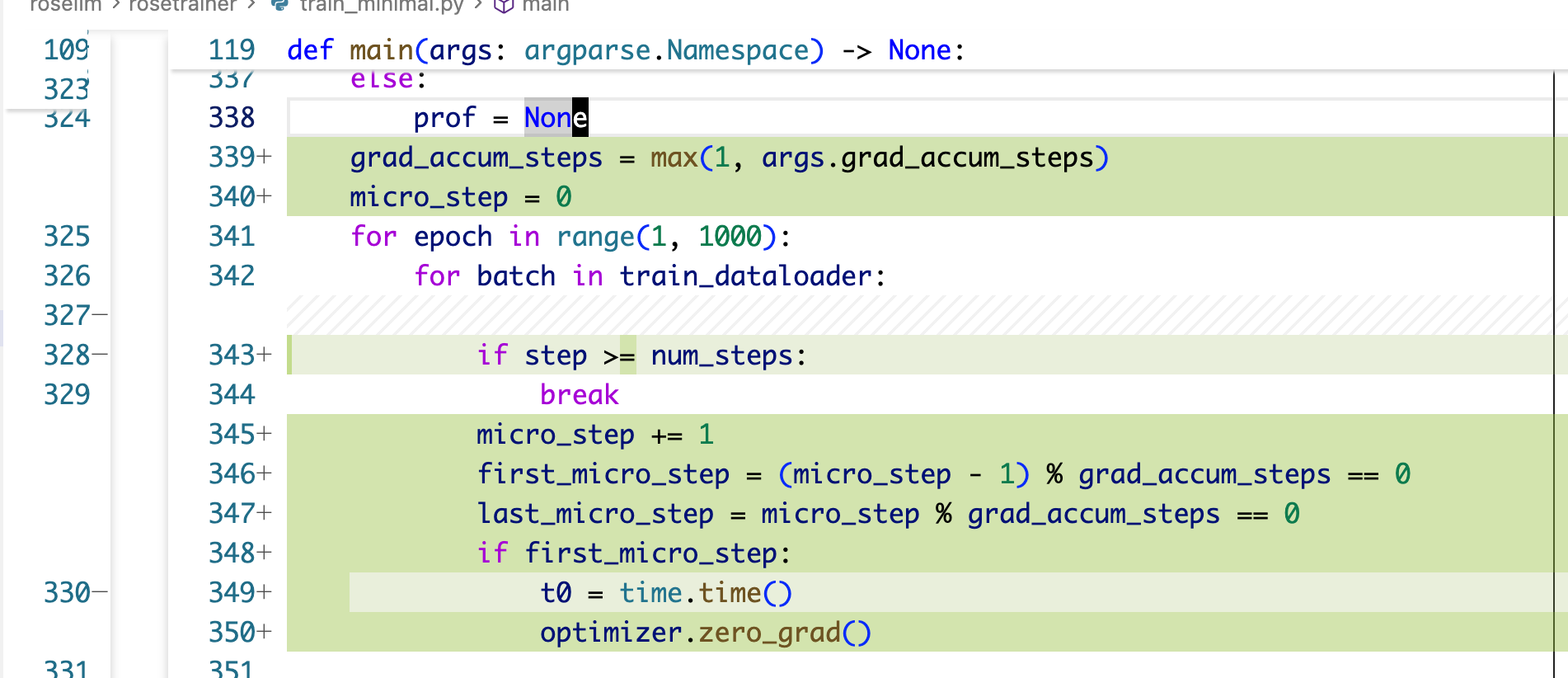
Task: Click added line number 350+
Action: (x=240, y=632)
